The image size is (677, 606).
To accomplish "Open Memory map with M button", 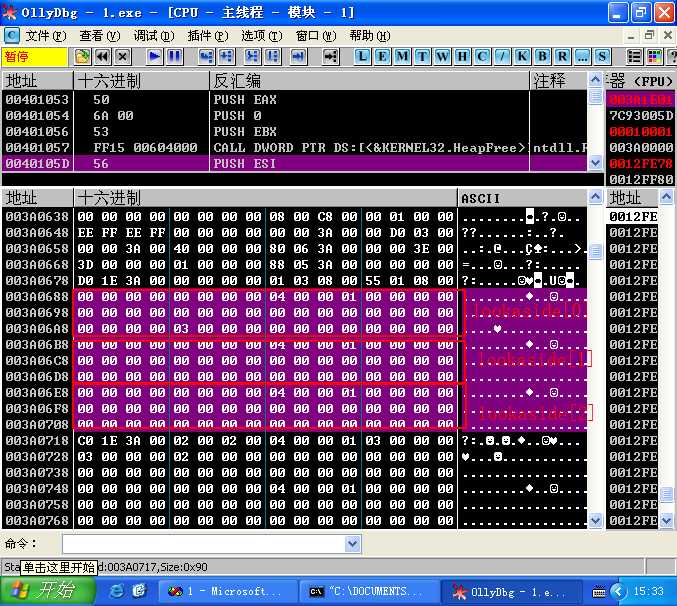I will (x=402, y=57).
